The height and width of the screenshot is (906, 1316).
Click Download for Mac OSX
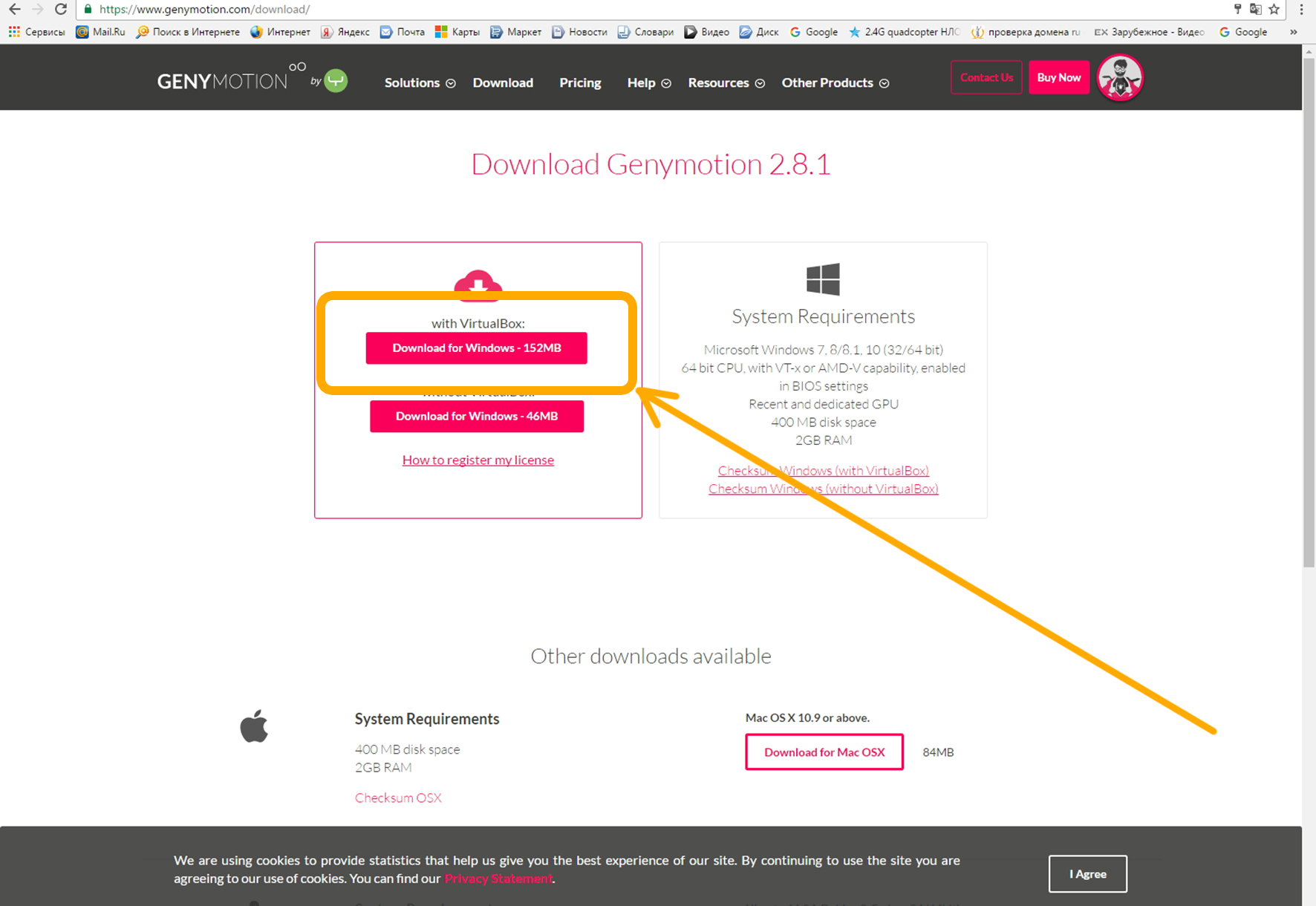824,752
